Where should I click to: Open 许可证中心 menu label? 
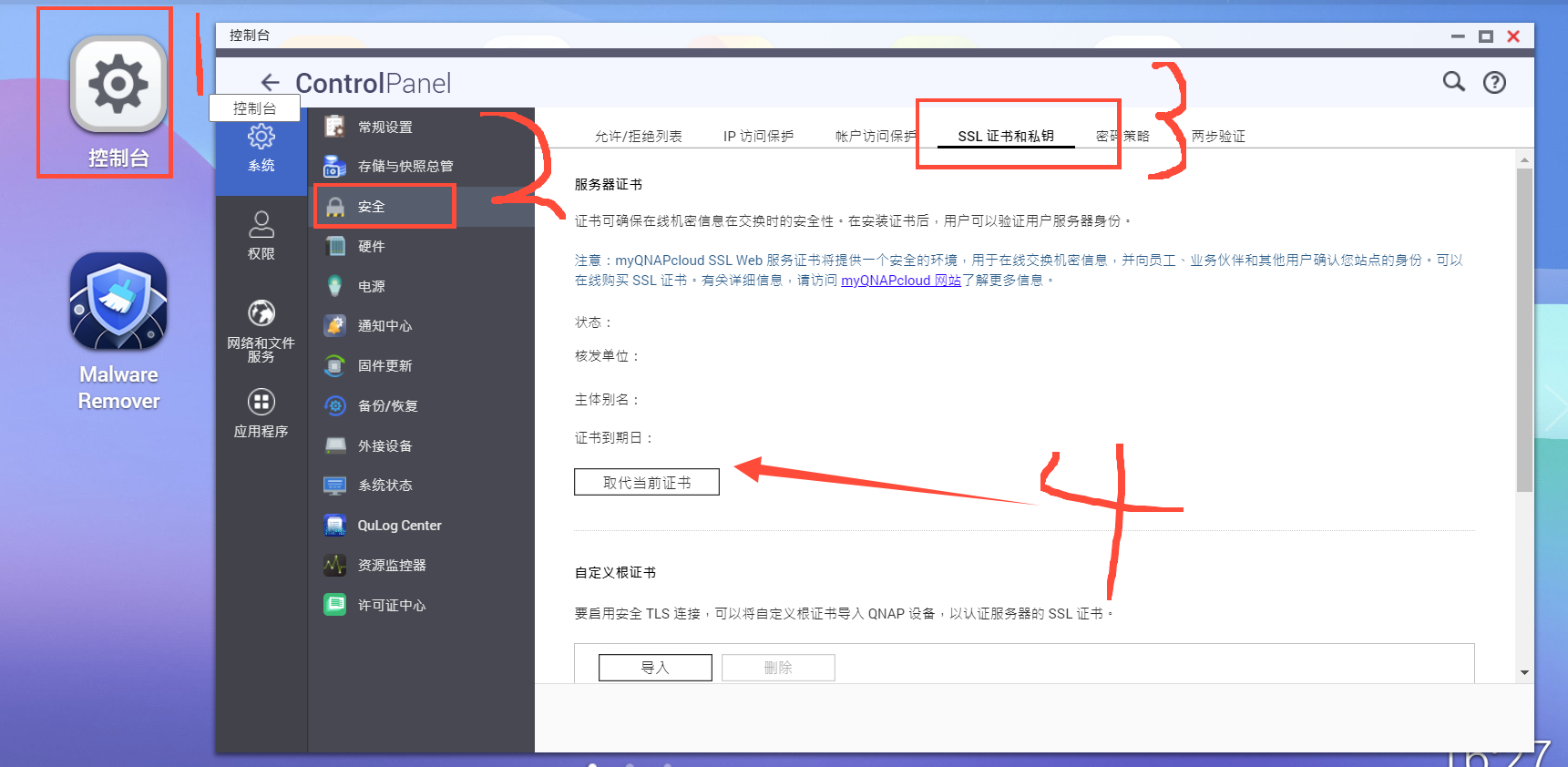(x=392, y=606)
